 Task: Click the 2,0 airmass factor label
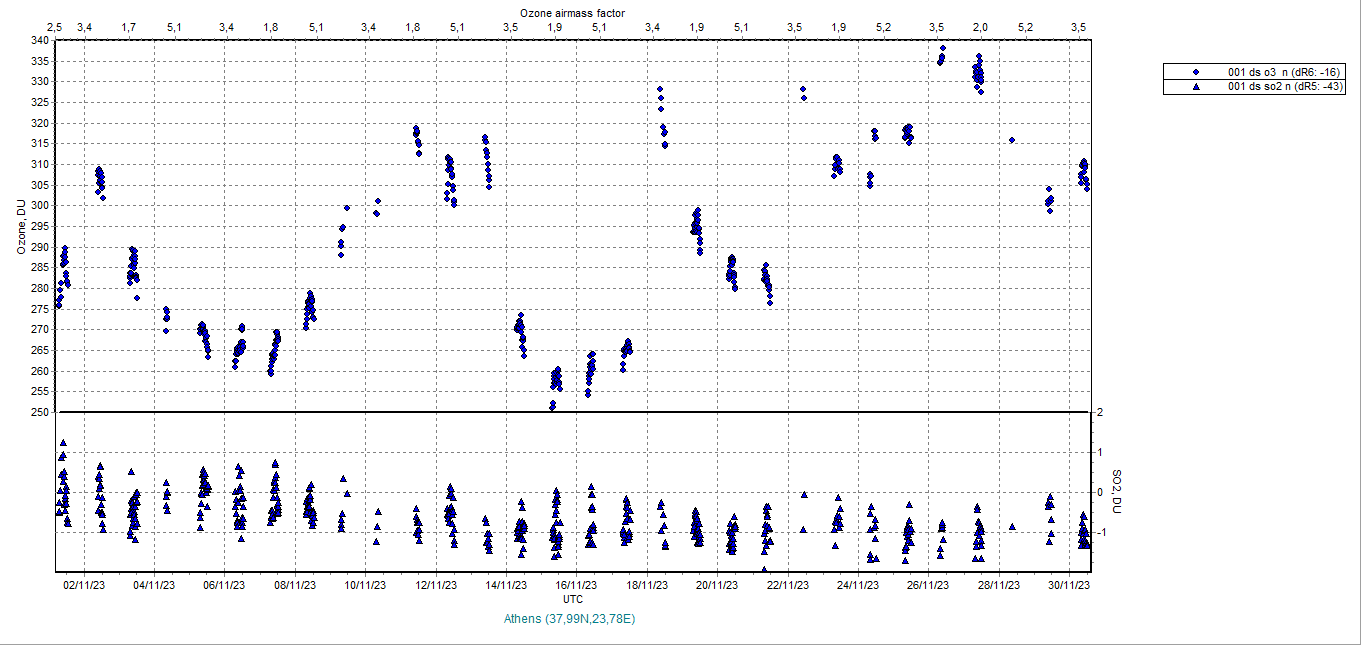(x=980, y=26)
